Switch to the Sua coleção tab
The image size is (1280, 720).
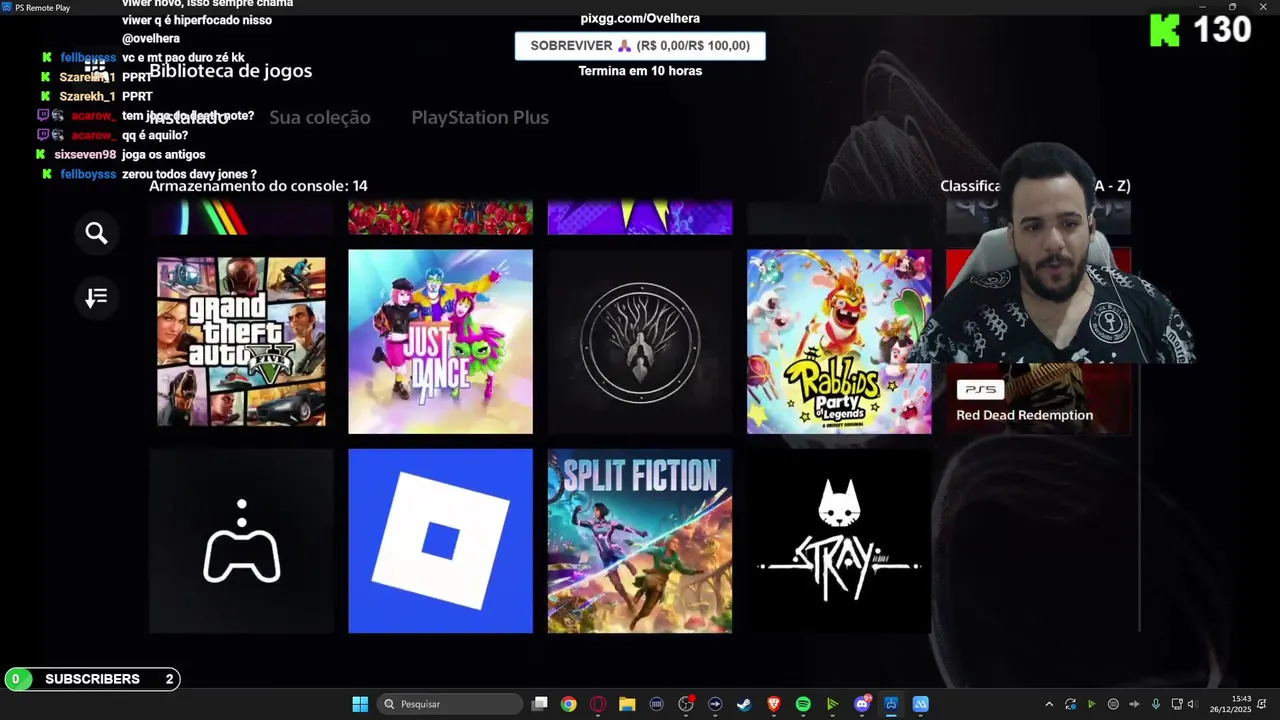click(320, 118)
